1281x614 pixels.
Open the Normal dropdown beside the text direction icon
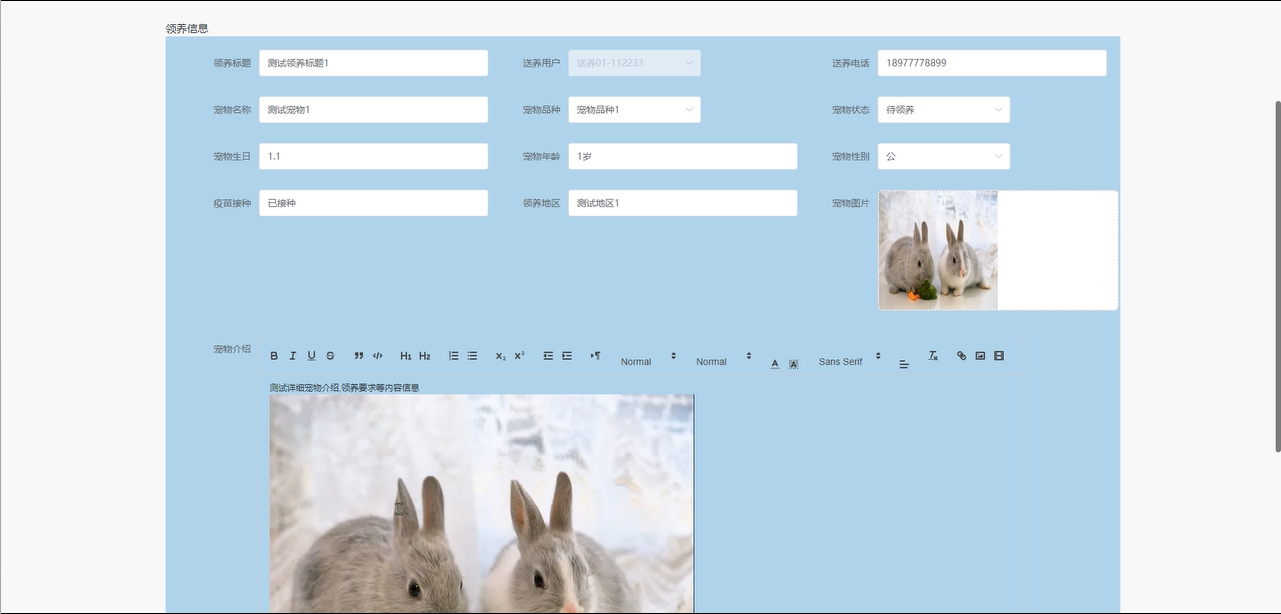point(648,361)
